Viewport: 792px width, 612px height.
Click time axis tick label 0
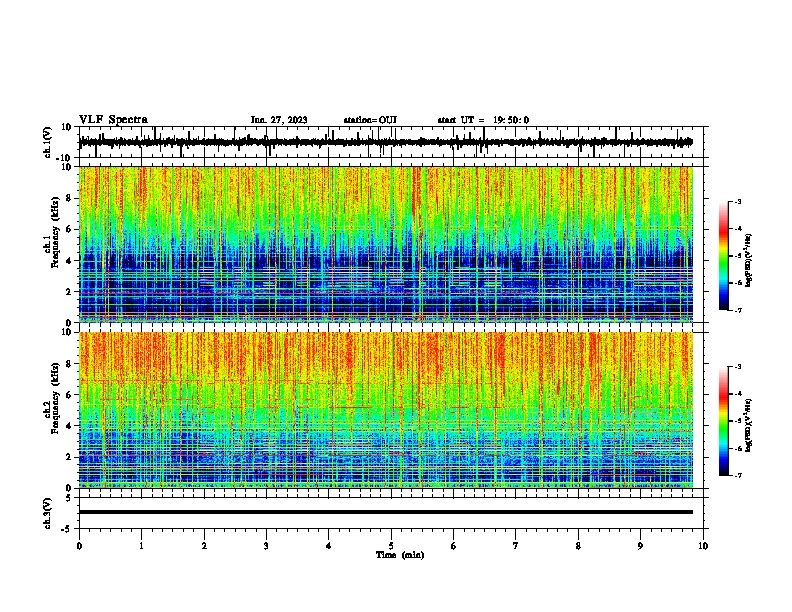coord(79,546)
